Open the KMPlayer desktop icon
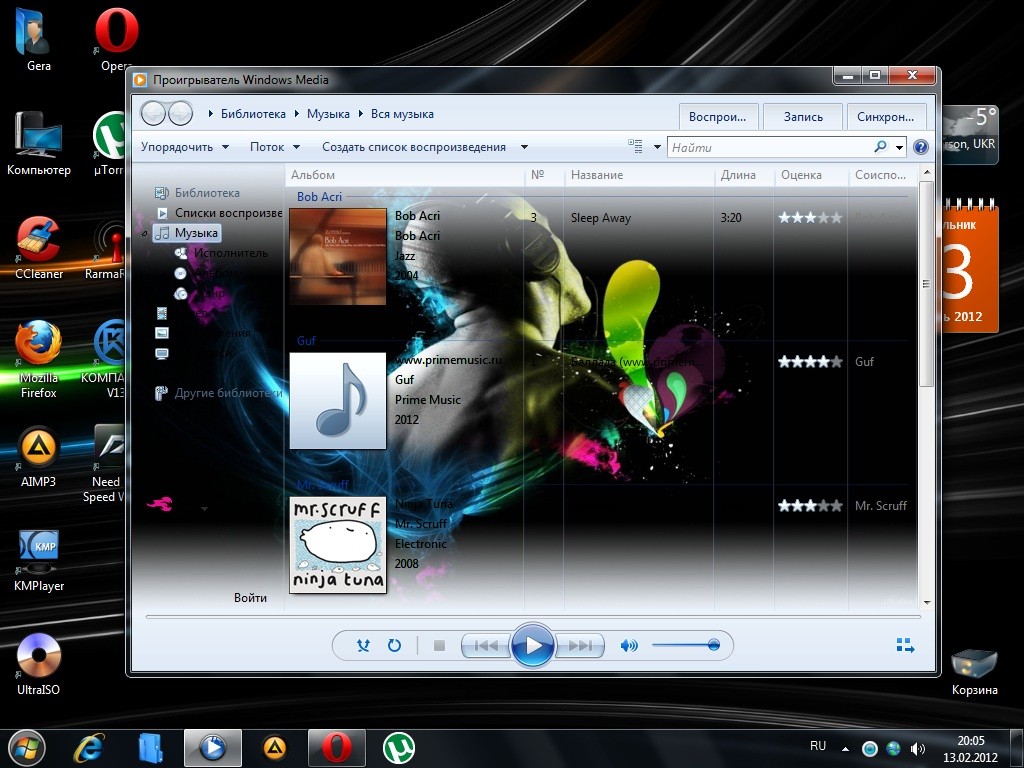 [x=39, y=560]
